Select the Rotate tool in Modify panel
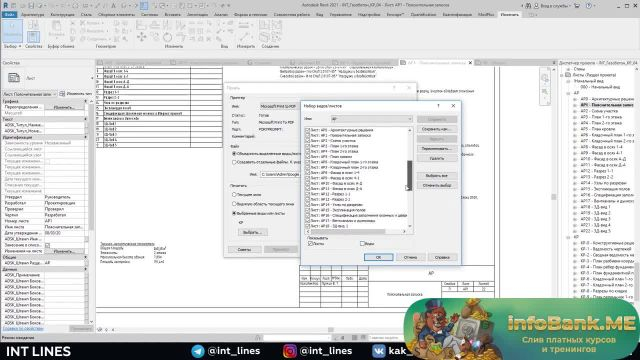The height and width of the screenshot is (360, 640). (x=168, y=38)
